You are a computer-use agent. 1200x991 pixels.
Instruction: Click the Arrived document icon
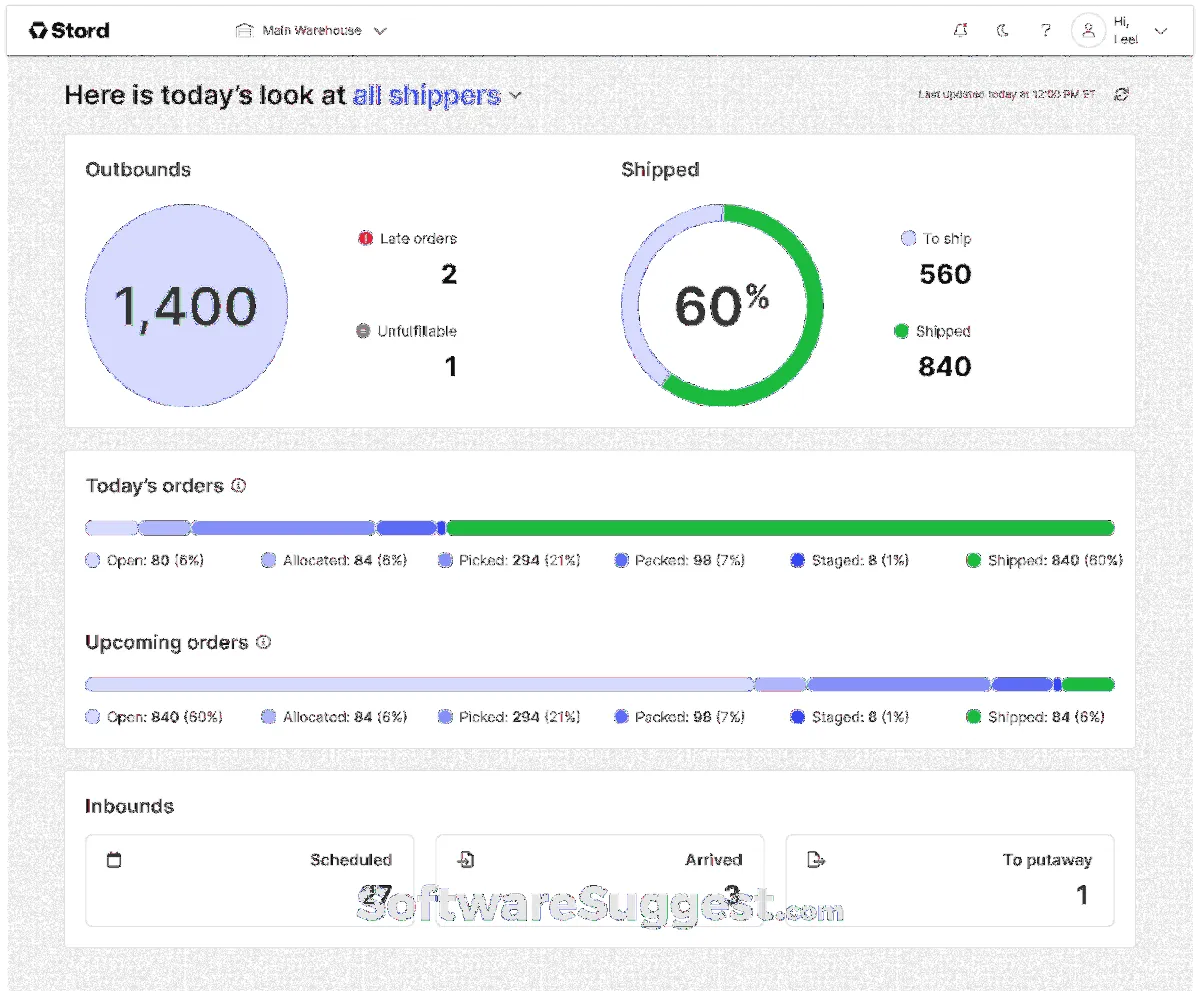[x=465, y=860]
